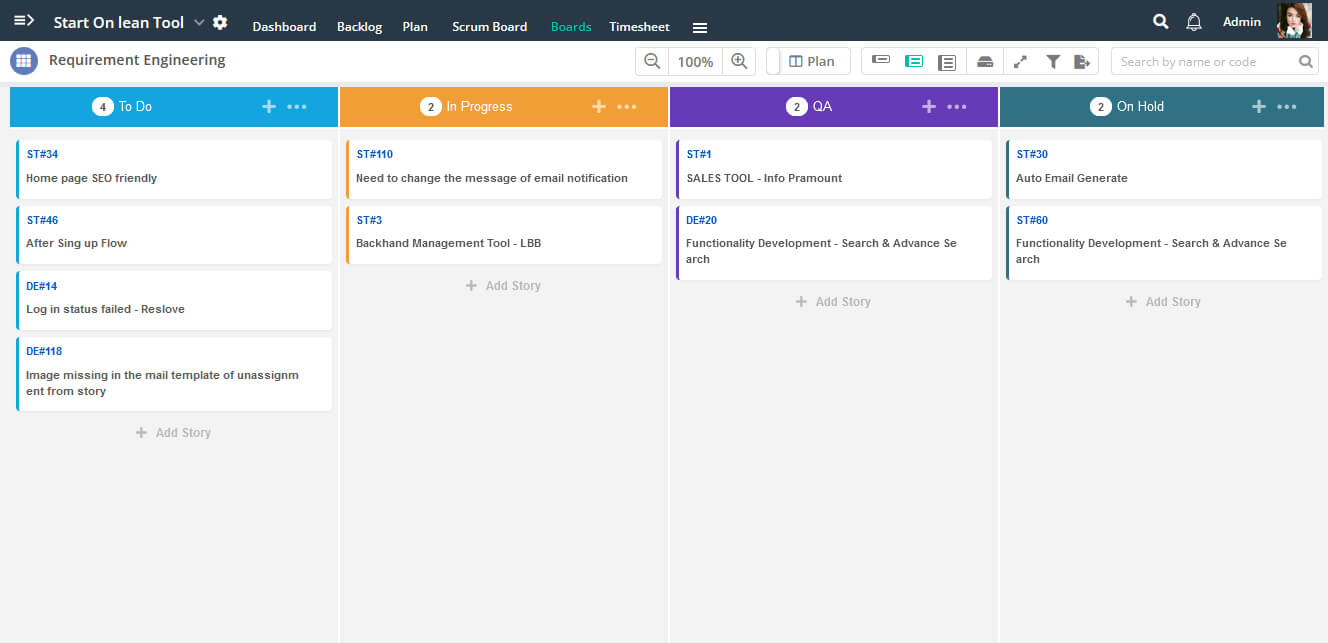The image size is (1328, 643).
Task: Focus the Search by name or code field
Action: pyautogui.click(x=1205, y=61)
